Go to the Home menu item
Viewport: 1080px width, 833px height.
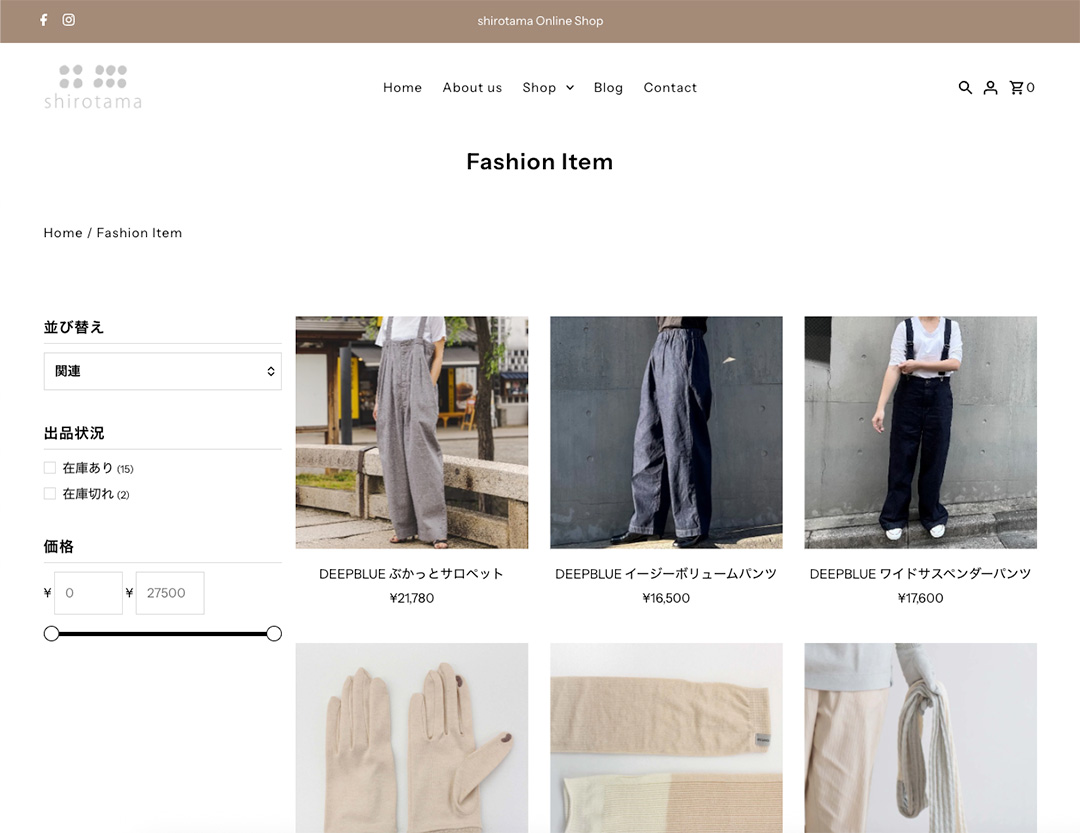click(x=402, y=88)
